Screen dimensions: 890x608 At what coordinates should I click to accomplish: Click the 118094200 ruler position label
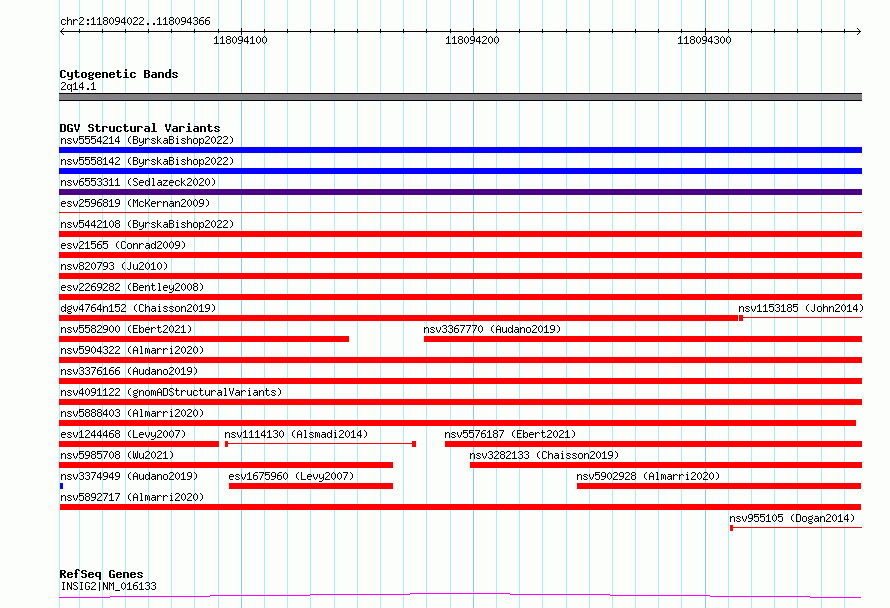[x=472, y=40]
